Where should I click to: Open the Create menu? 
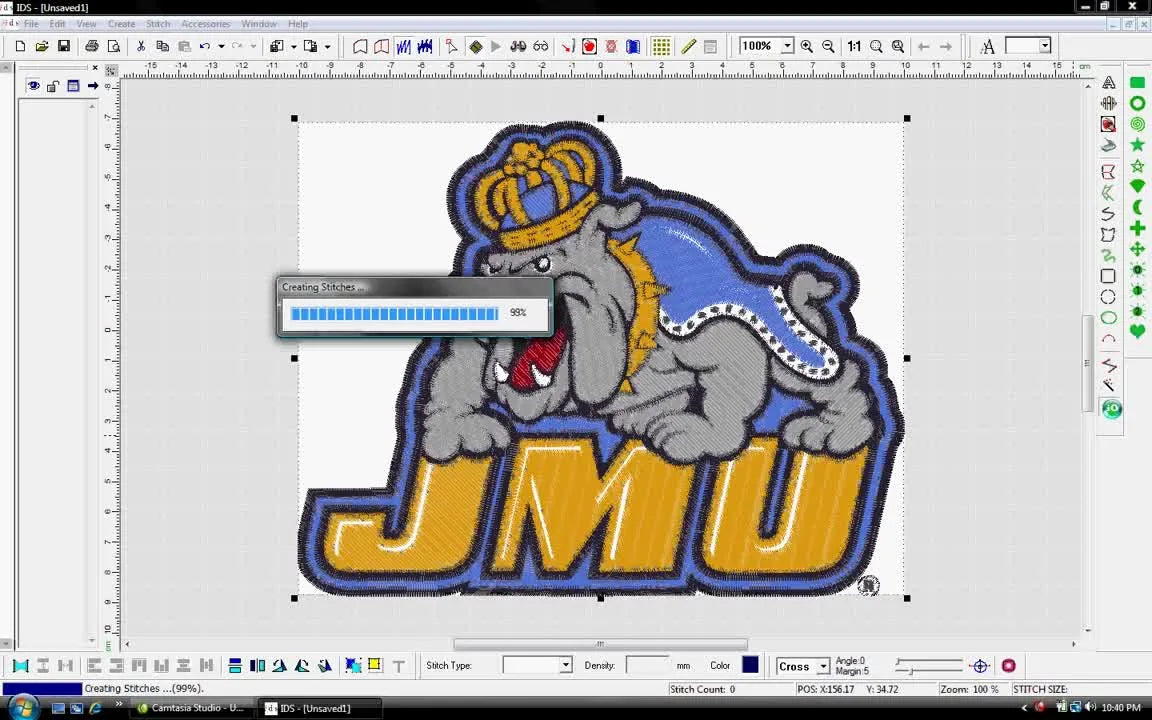(x=121, y=24)
